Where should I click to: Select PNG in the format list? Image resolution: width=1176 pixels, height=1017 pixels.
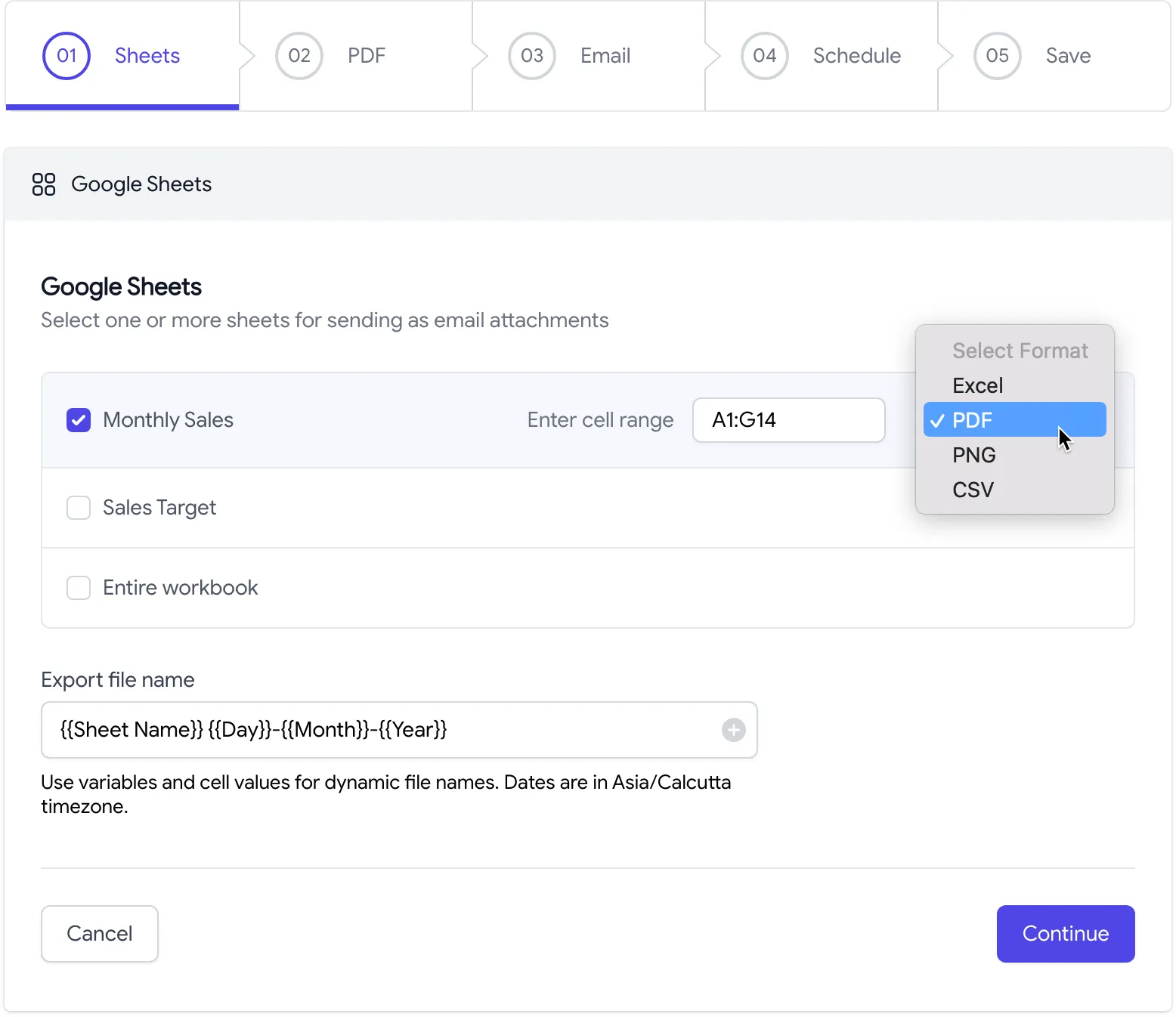click(x=973, y=455)
